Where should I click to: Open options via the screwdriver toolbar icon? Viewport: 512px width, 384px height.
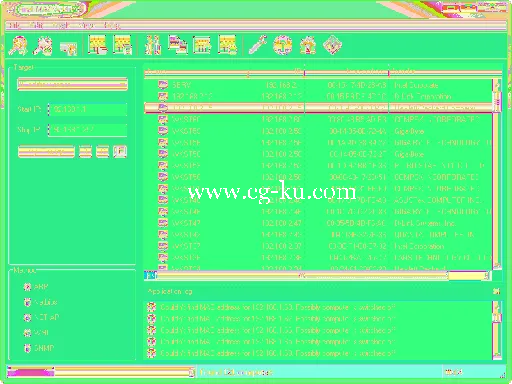258,45
